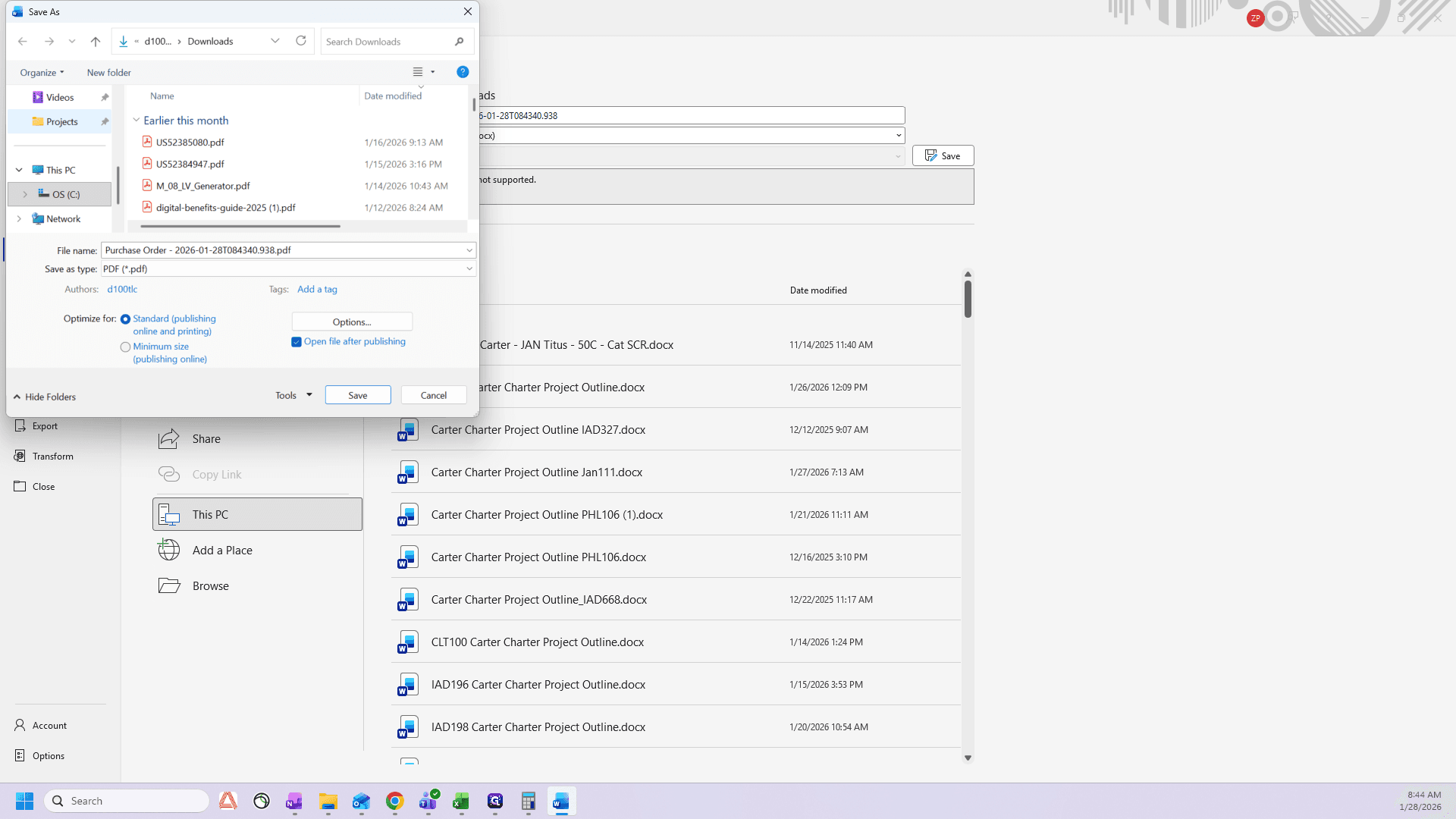The height and width of the screenshot is (819, 1456).
Task: Click Close in Word backstage menu
Action: click(43, 487)
